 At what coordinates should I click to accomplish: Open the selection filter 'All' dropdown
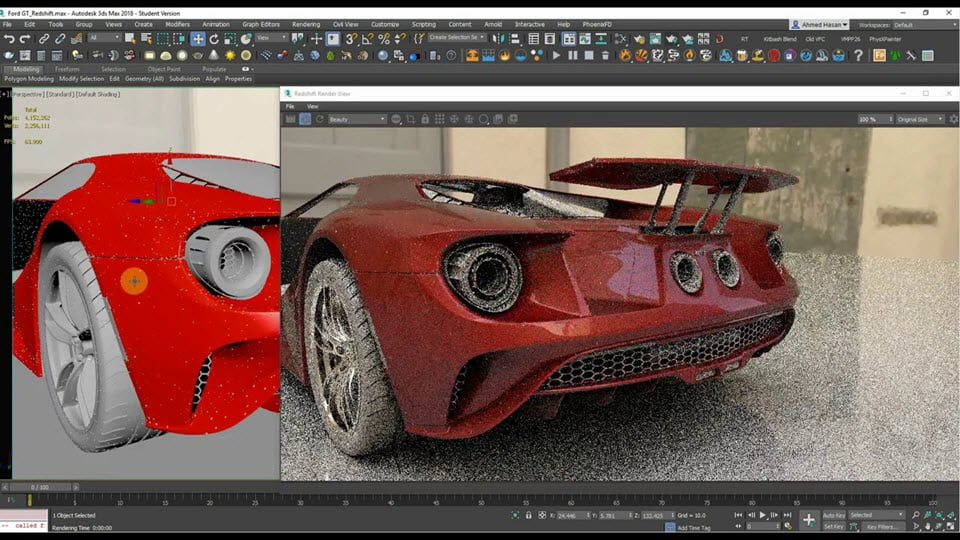point(104,38)
